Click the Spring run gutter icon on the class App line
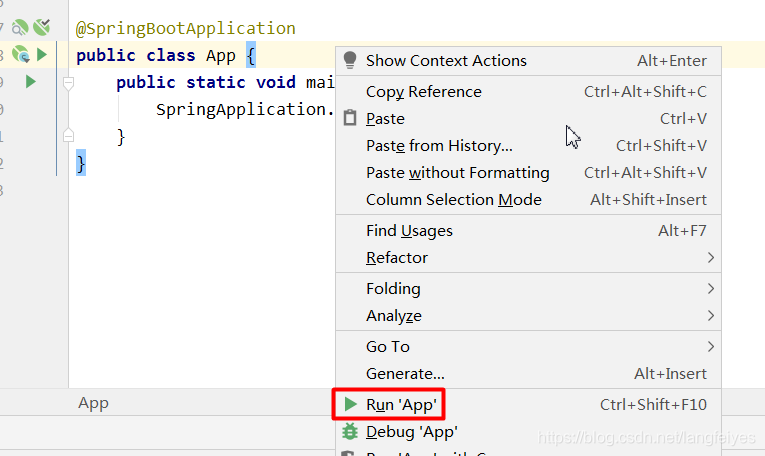Screen dimensions: 765x456 tap(21, 54)
